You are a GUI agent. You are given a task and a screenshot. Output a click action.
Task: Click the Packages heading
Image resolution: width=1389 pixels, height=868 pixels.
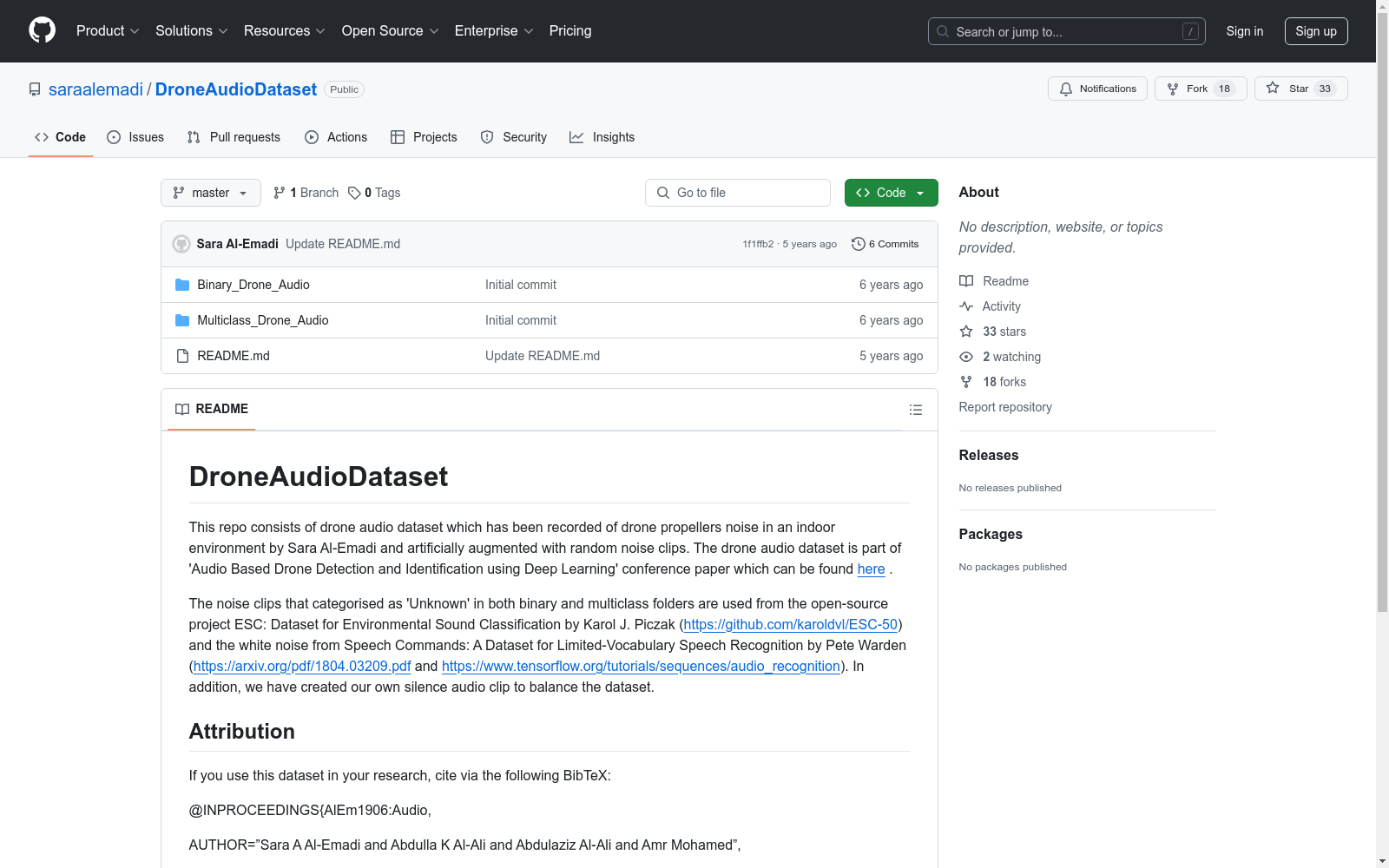(x=991, y=534)
